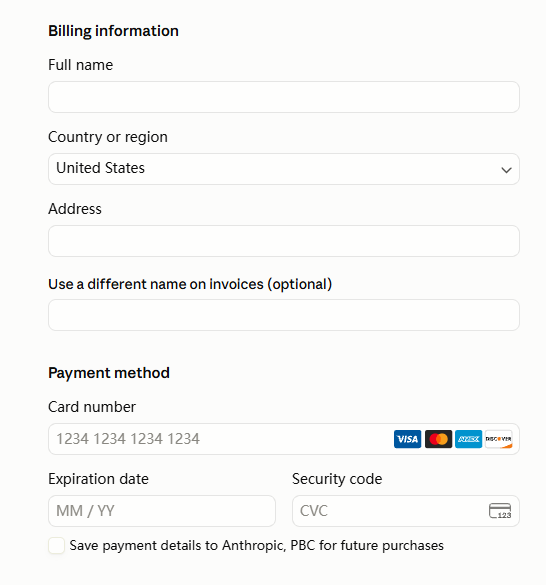Viewport: 546px width, 585px height.
Task: Click the Address label text
Action: tap(75, 209)
